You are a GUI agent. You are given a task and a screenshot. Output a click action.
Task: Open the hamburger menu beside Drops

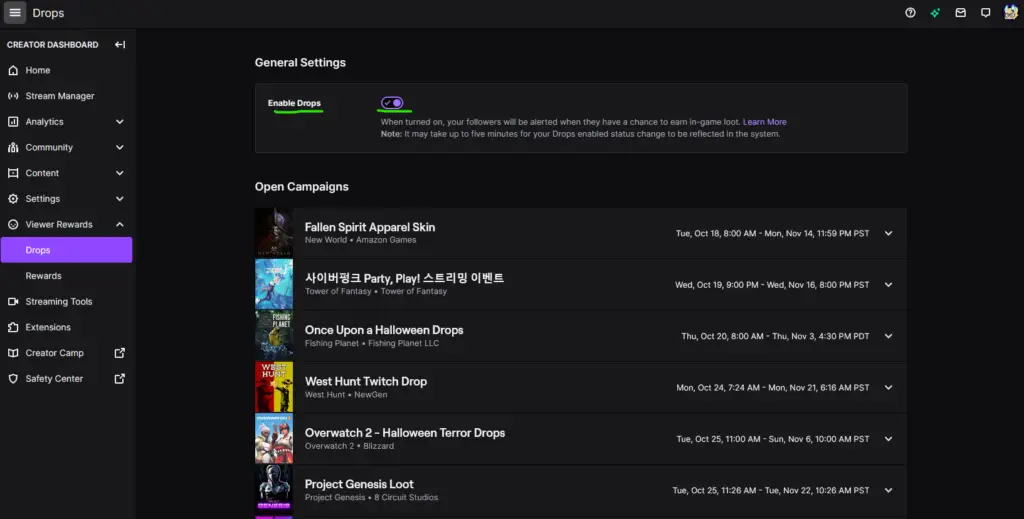click(15, 12)
